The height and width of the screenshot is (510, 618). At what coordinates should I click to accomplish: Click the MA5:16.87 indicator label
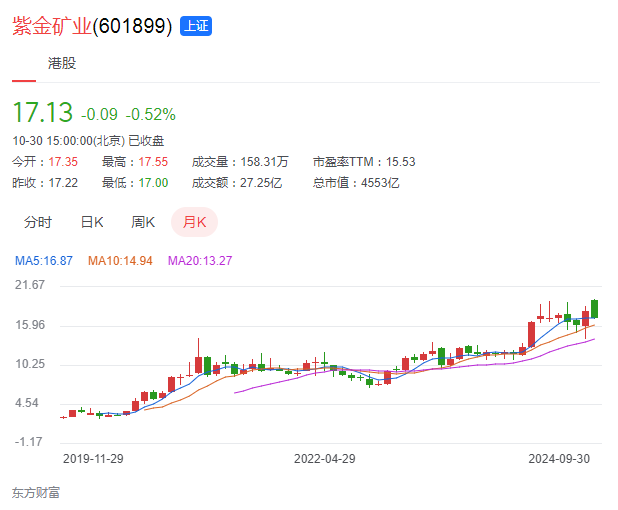(x=44, y=261)
